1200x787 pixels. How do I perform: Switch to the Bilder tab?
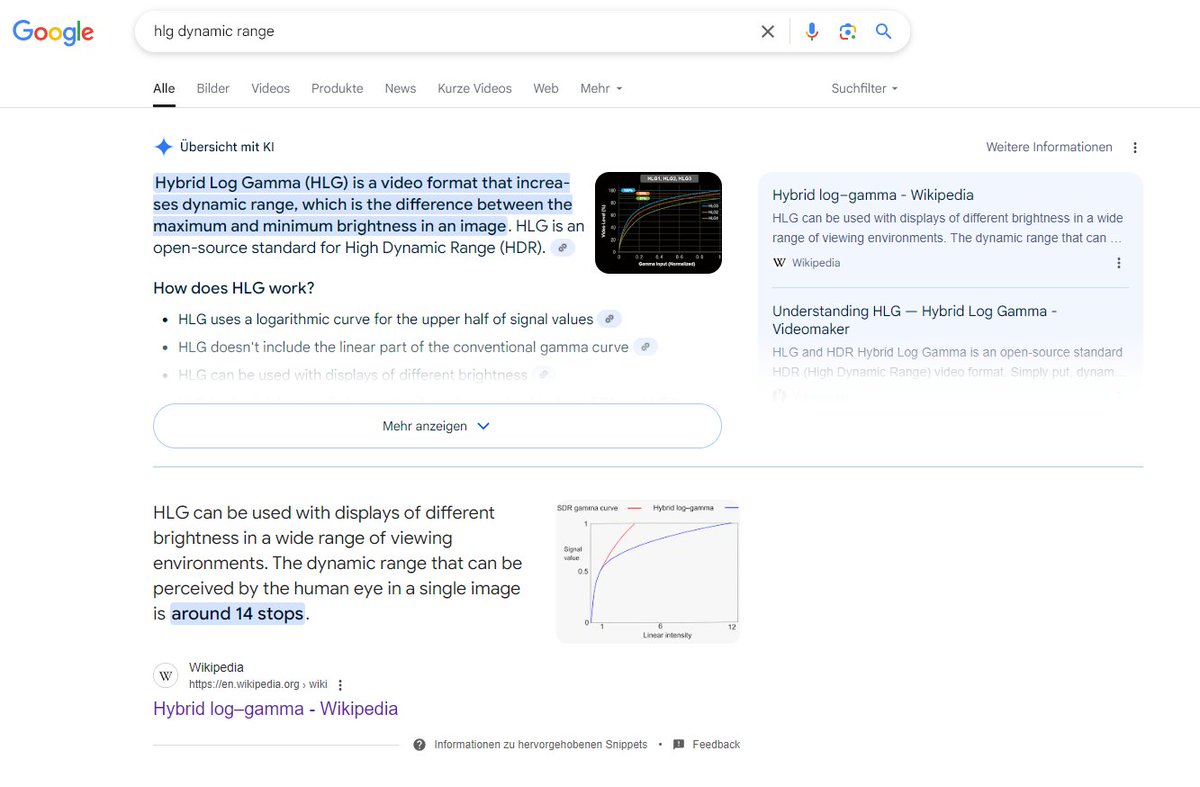point(212,88)
